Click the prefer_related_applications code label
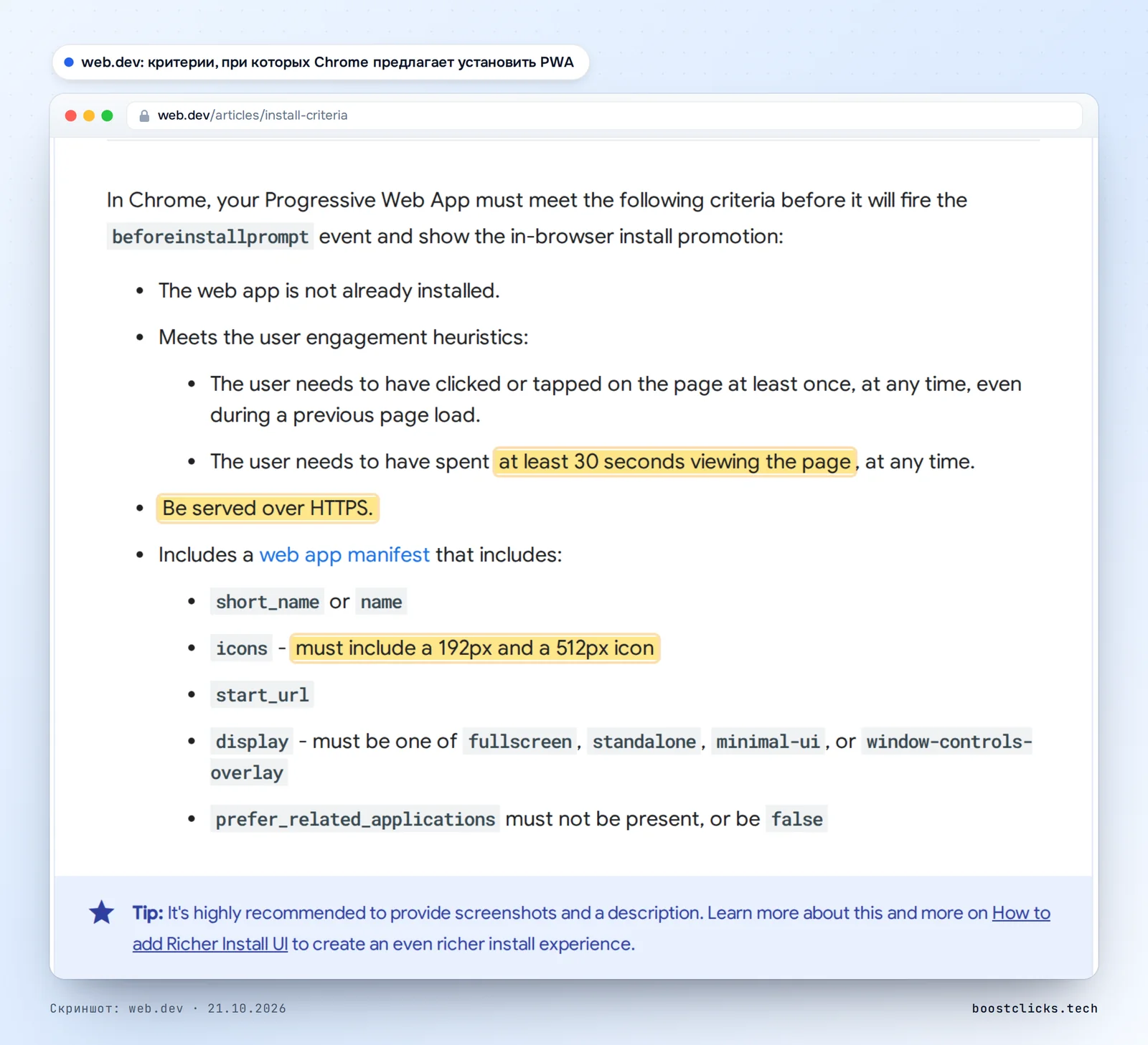 point(355,819)
